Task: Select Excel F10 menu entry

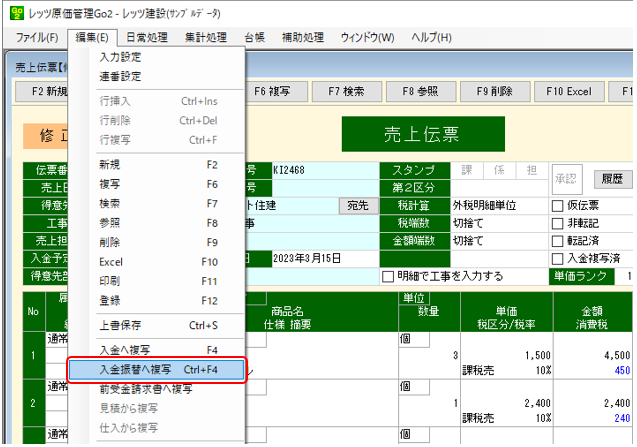Action: [158, 262]
